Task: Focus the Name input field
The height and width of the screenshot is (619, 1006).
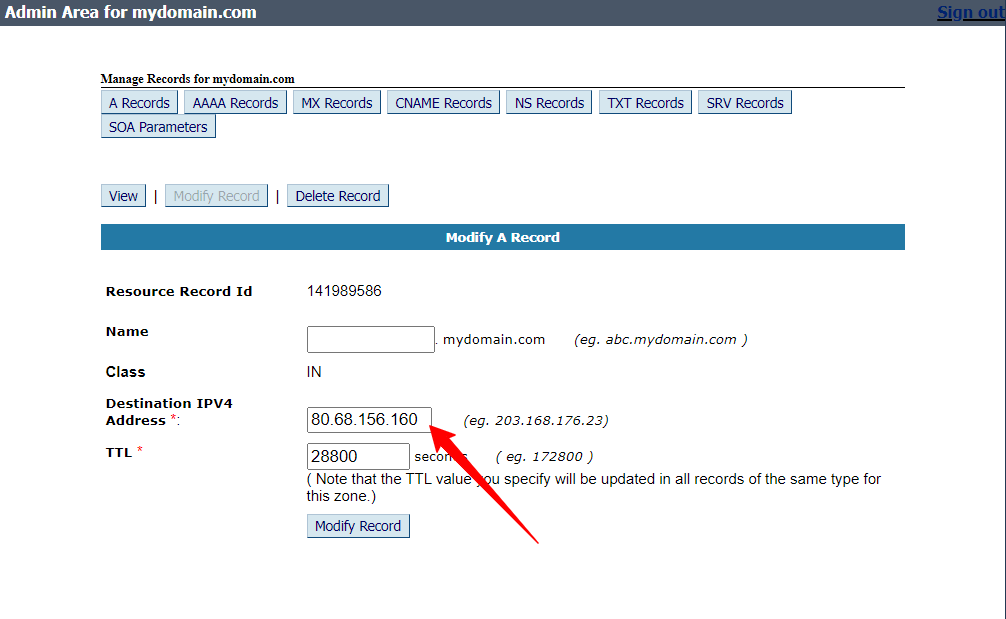Action: coord(370,340)
